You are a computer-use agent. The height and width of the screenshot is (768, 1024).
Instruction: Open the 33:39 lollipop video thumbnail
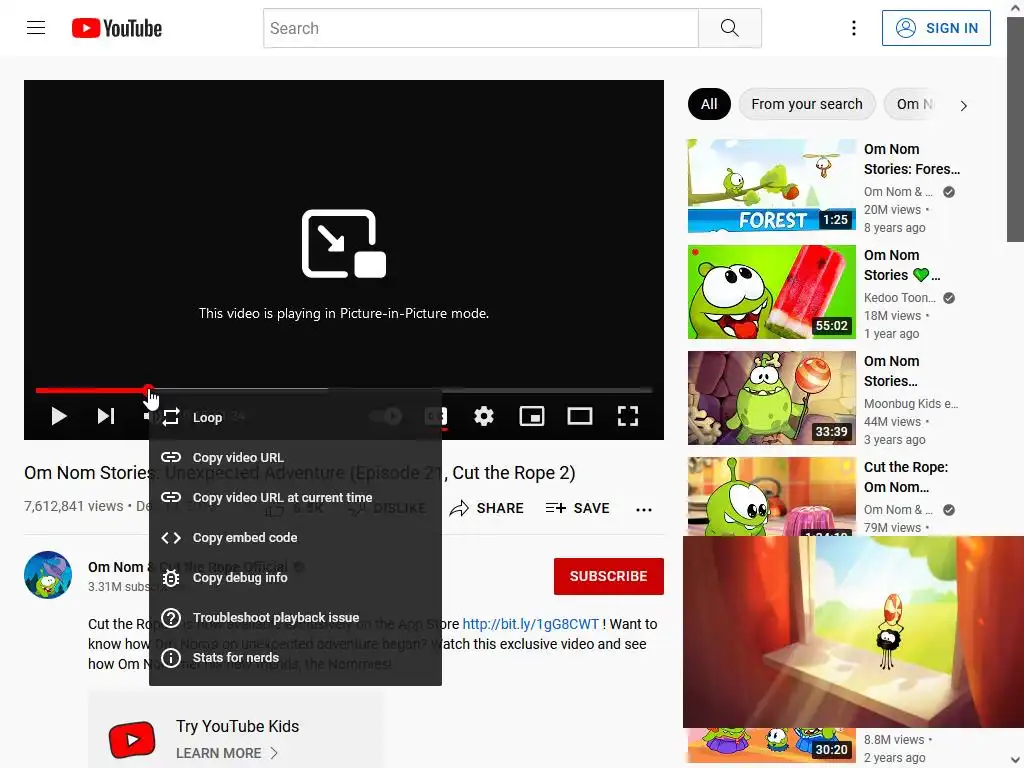point(771,398)
